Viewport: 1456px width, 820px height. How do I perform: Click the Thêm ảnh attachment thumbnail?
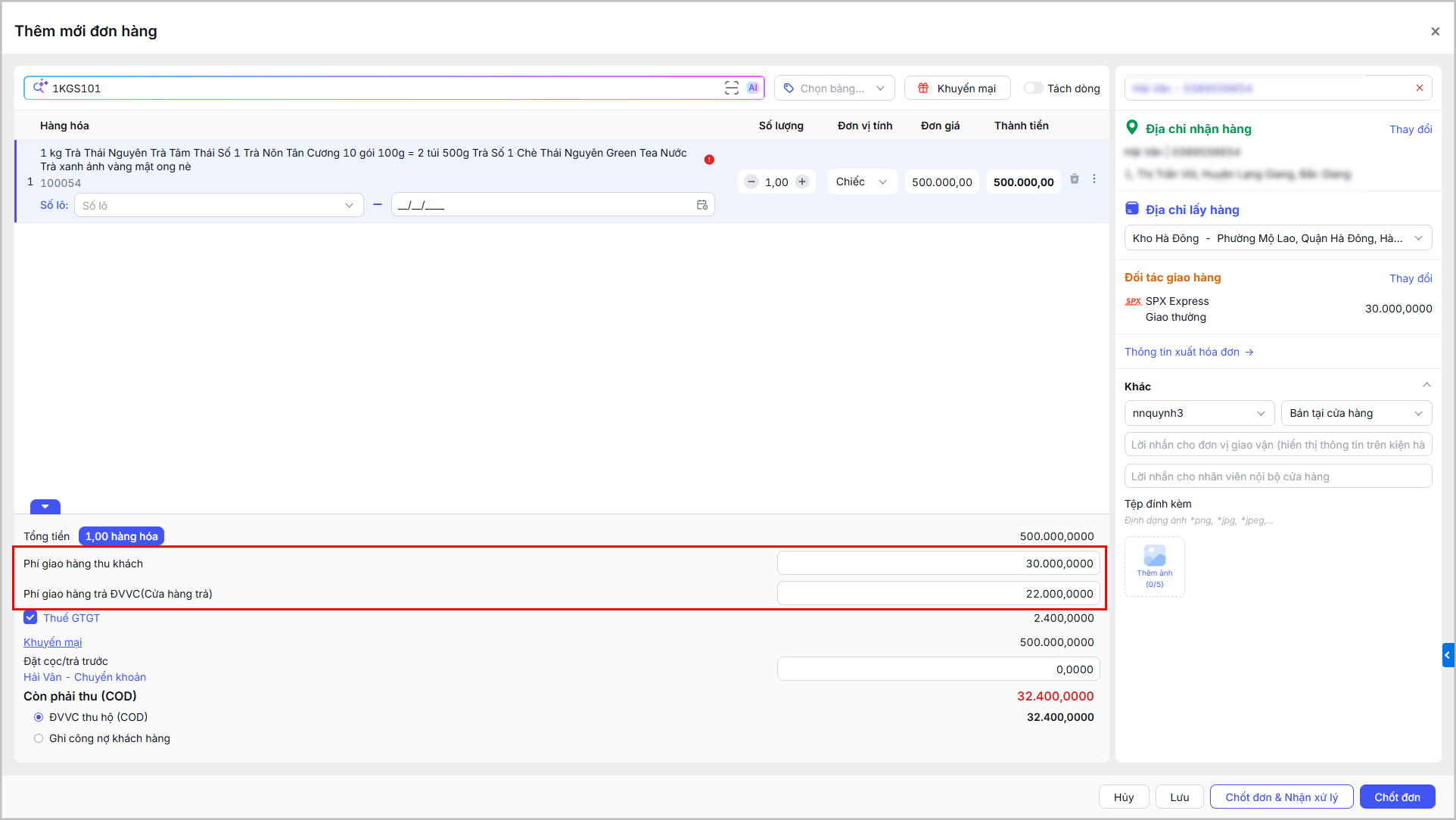pos(1155,567)
